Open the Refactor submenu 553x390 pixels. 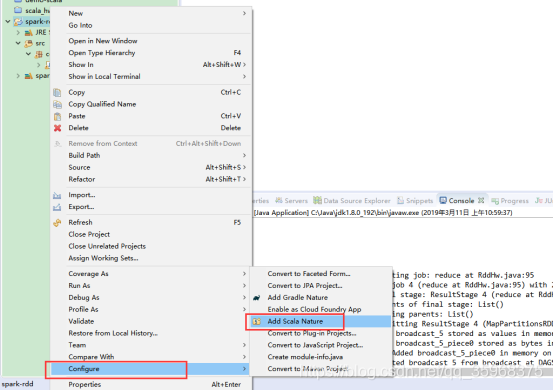pos(152,179)
